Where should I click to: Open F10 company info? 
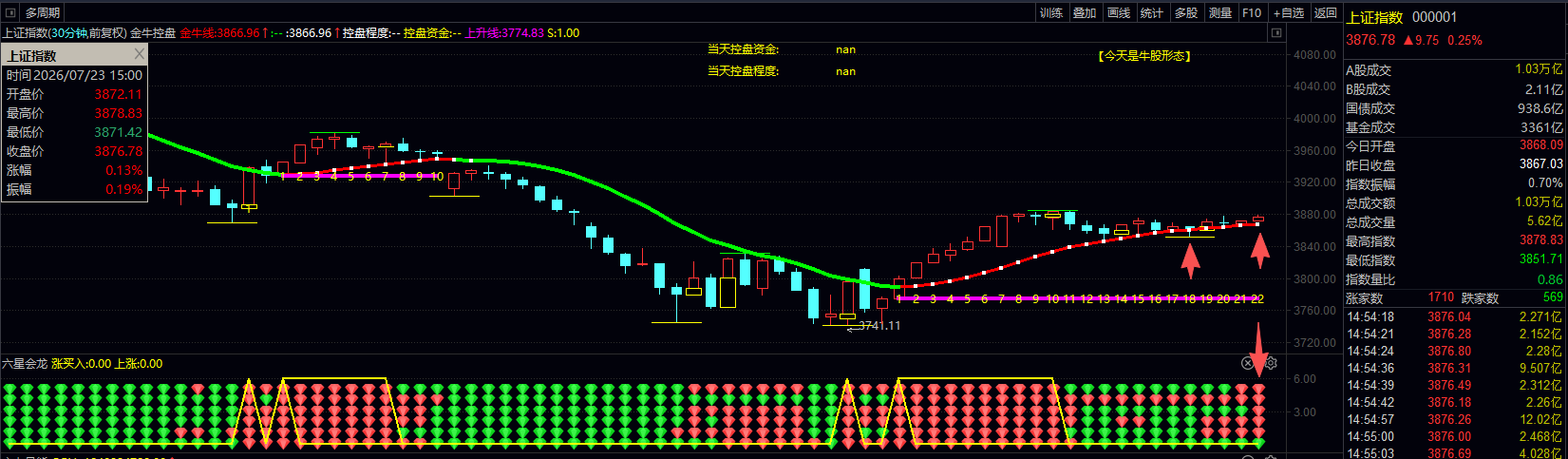[x=1252, y=12]
